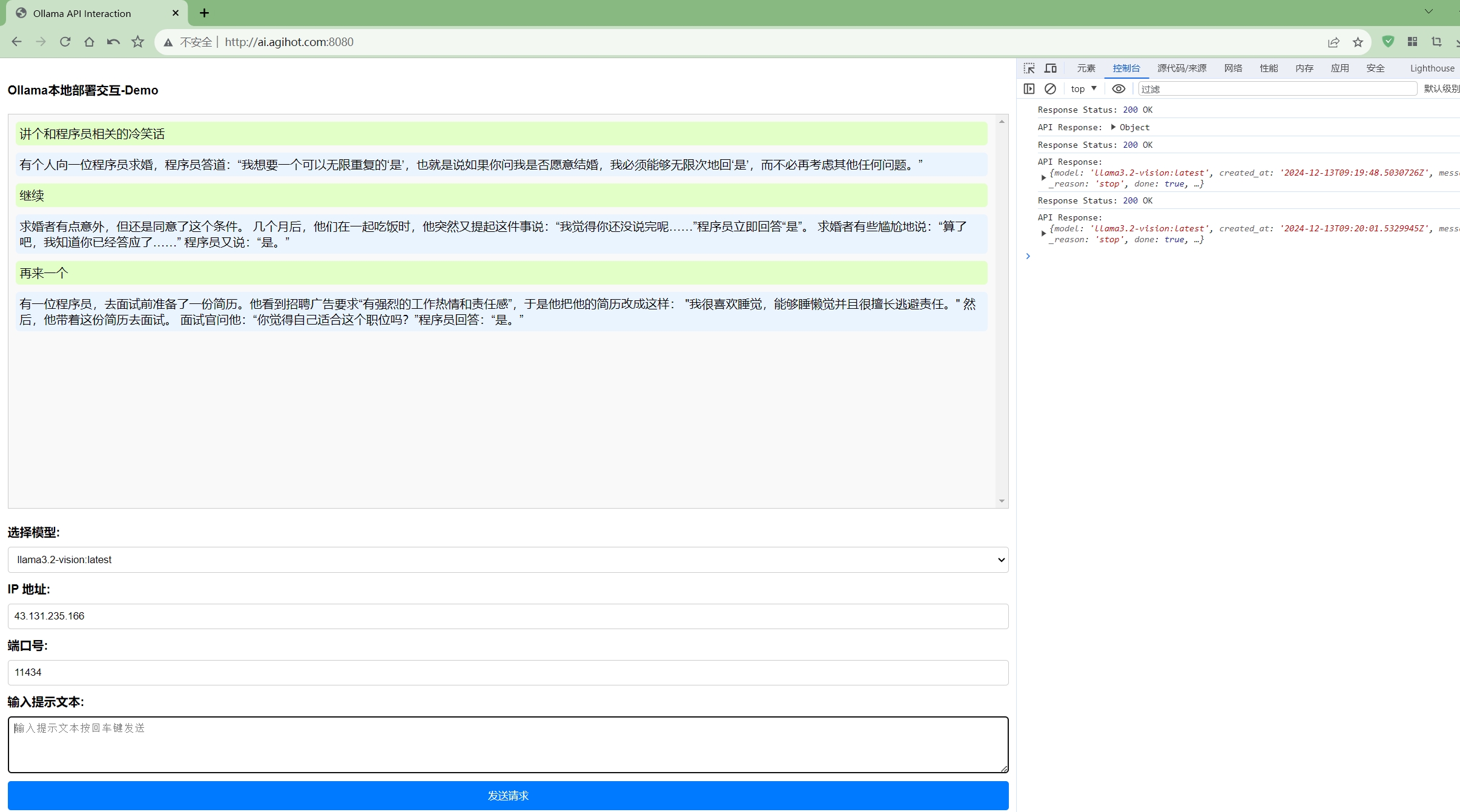Image resolution: width=1460 pixels, height=812 pixels.
Task: Expand the API Response Object entry
Action: pyautogui.click(x=1113, y=127)
